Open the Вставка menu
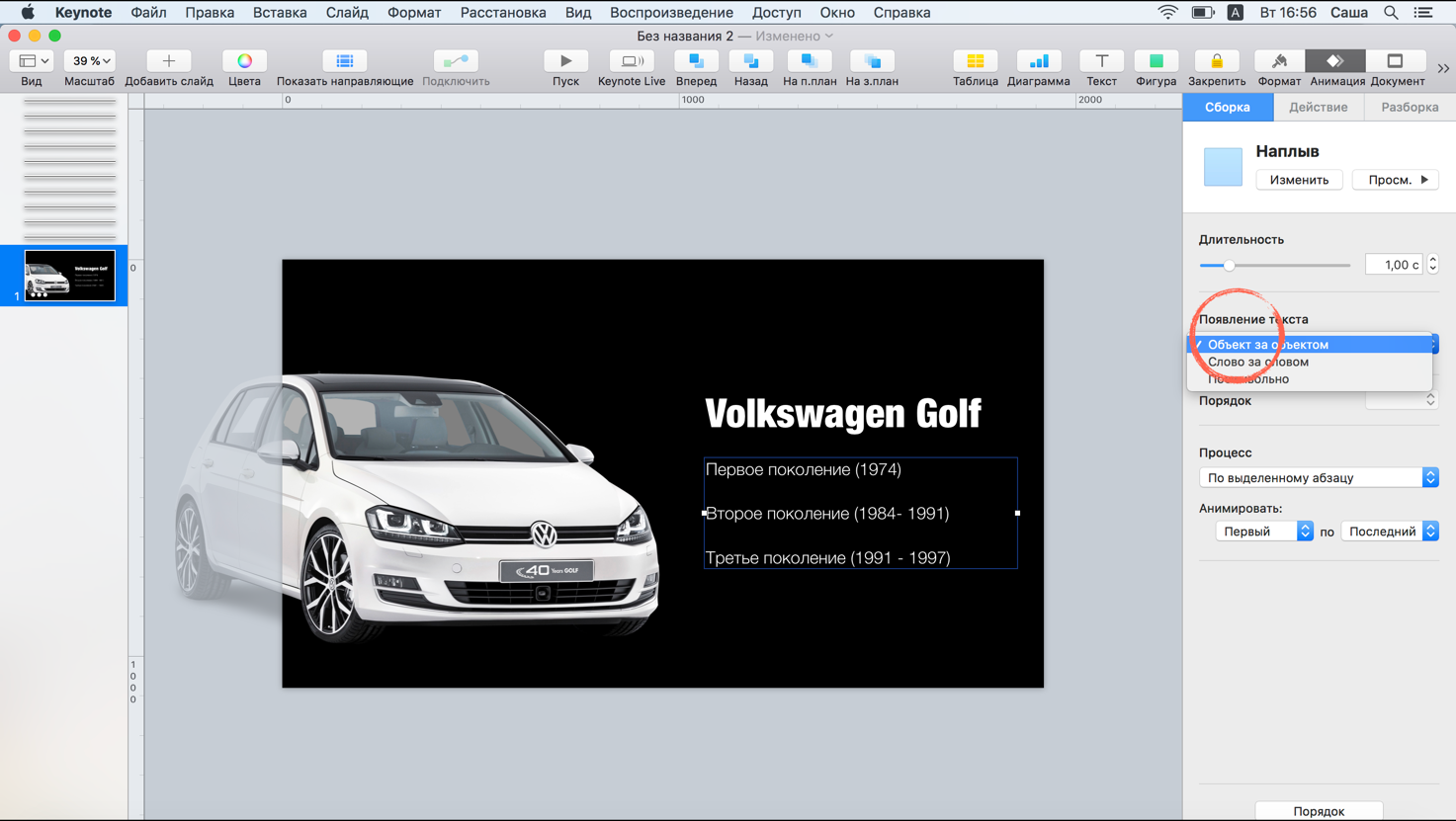 coord(280,12)
